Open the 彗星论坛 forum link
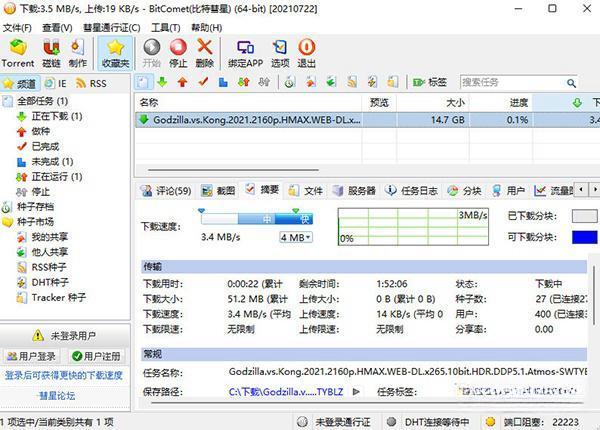This screenshot has height=430, width=600. click(x=65, y=395)
